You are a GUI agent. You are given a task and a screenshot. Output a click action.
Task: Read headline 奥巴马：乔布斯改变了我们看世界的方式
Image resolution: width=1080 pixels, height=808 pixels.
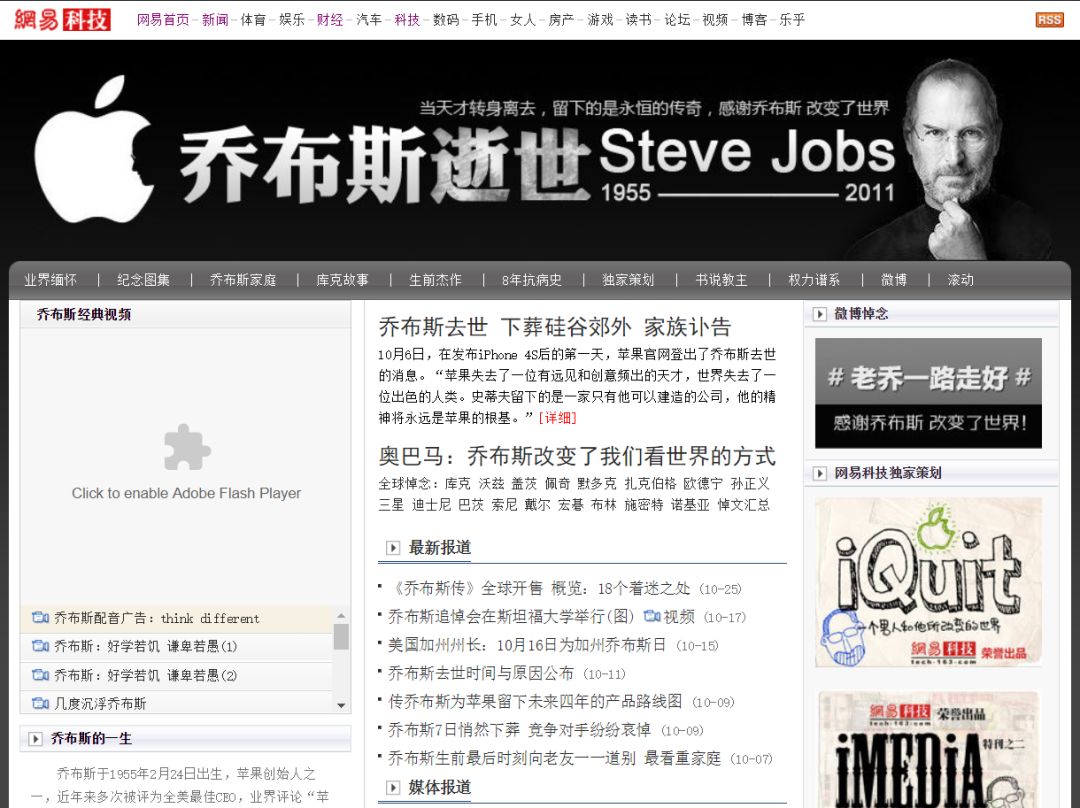577,456
